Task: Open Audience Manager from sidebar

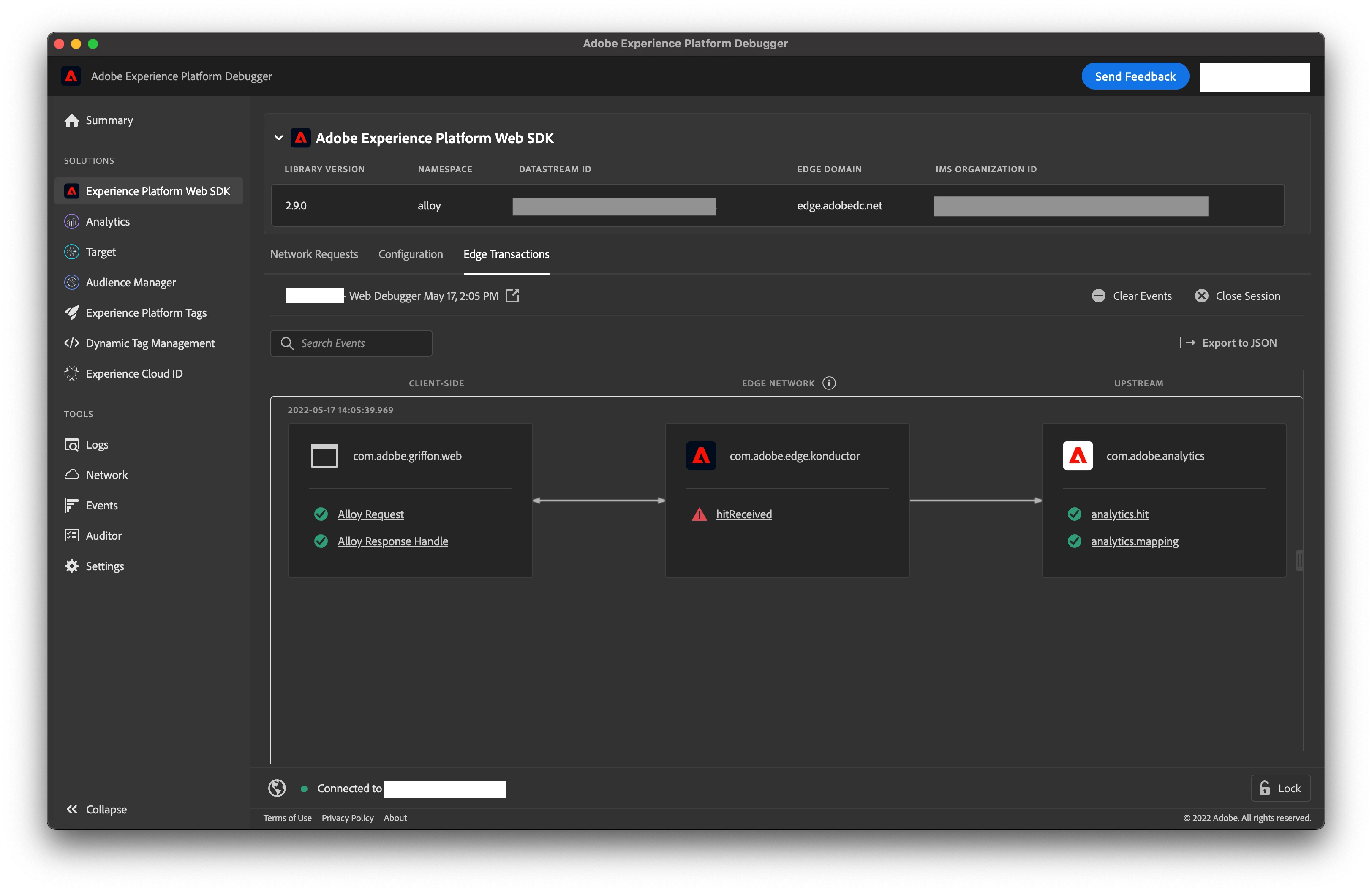Action: [x=130, y=283]
